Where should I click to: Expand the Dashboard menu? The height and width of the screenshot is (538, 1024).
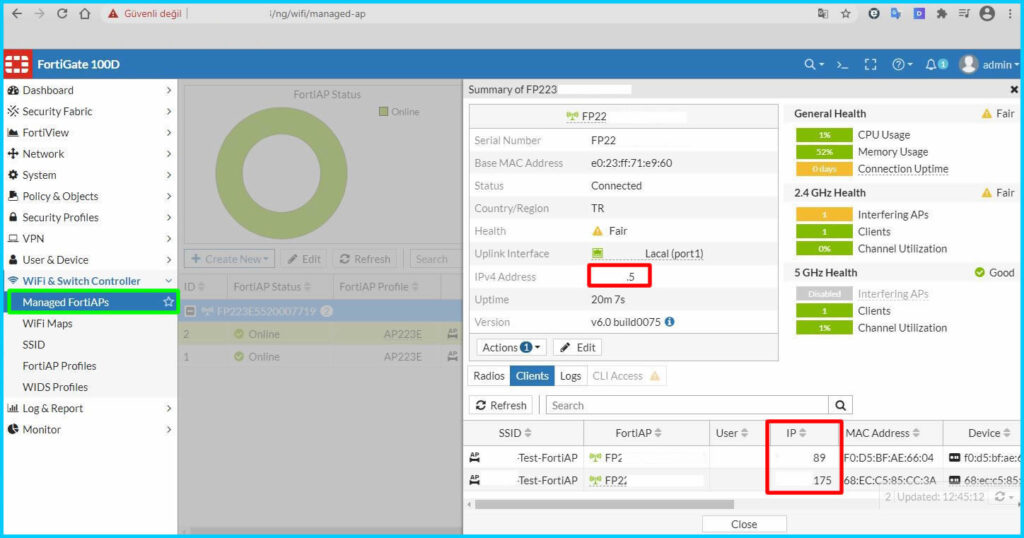(89, 90)
